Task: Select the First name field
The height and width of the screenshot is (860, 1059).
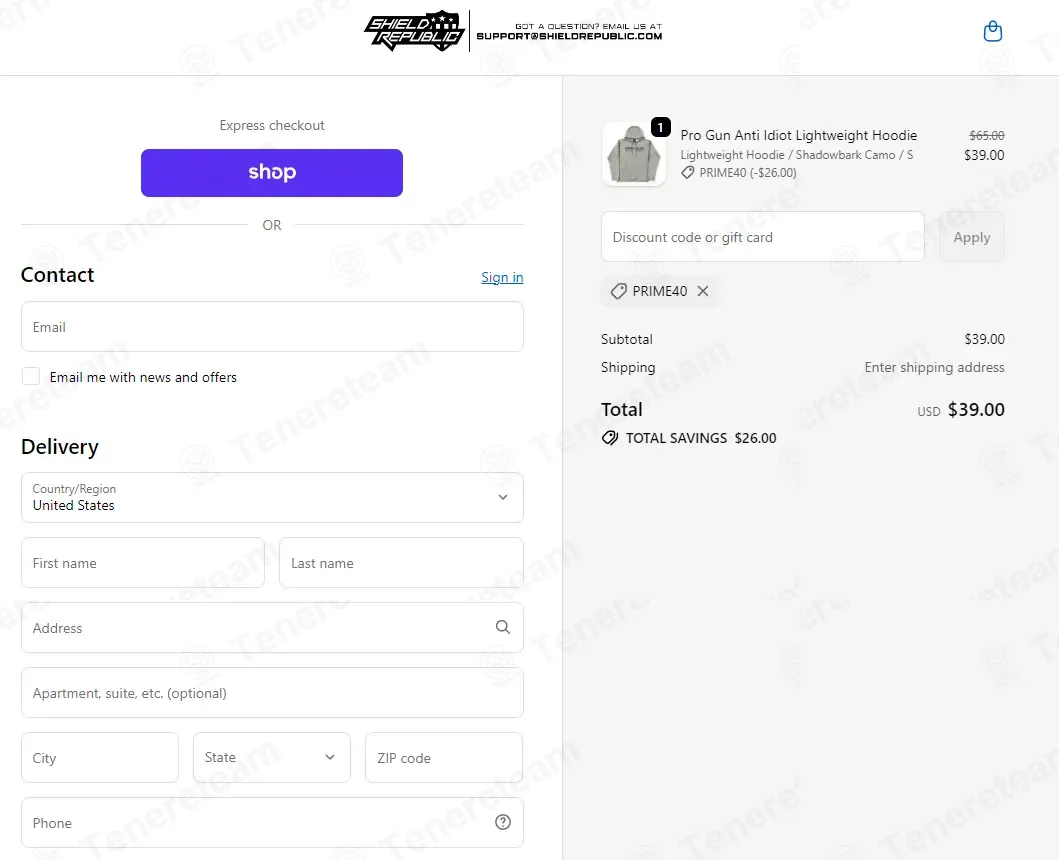Action: (143, 563)
